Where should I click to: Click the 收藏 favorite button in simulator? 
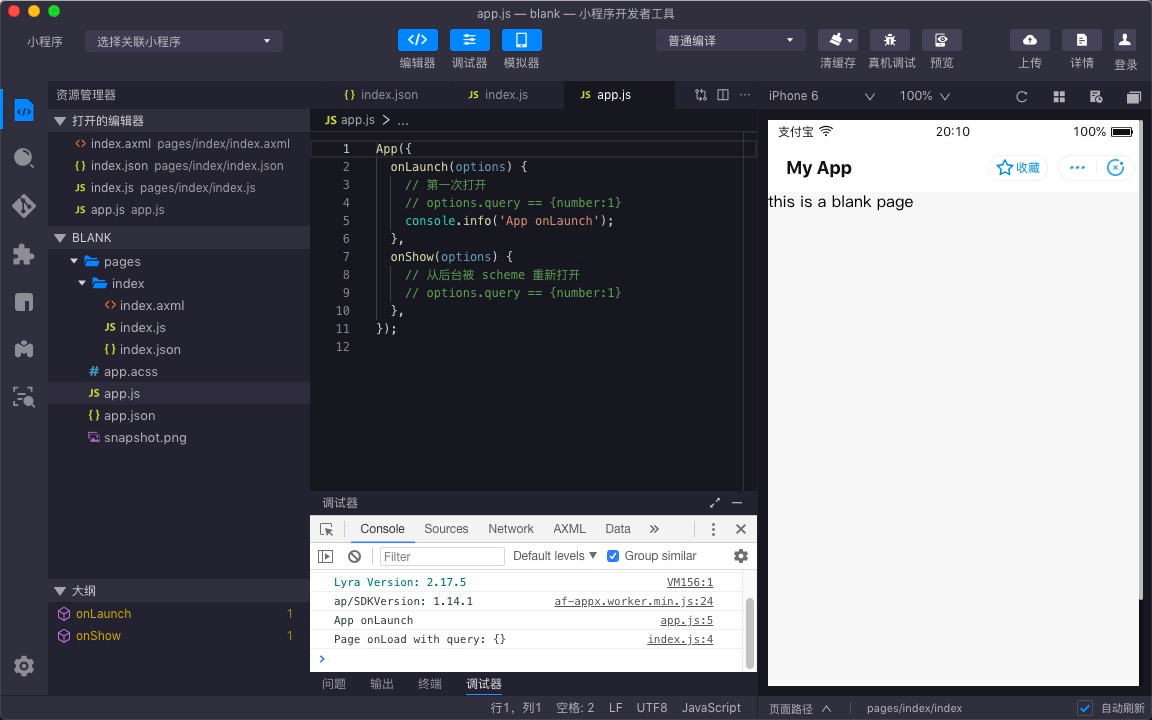[1018, 168]
